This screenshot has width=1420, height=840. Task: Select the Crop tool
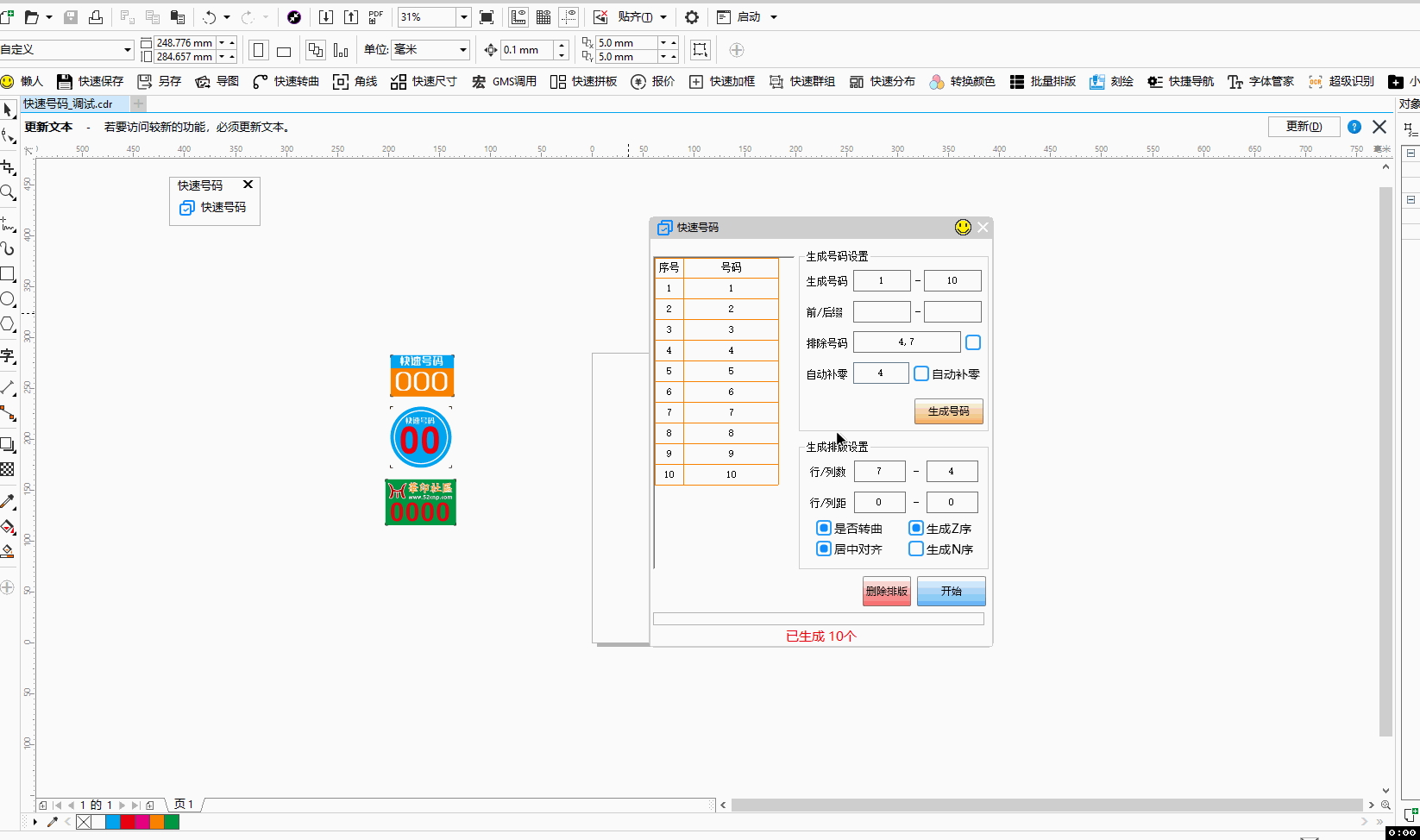[x=8, y=167]
